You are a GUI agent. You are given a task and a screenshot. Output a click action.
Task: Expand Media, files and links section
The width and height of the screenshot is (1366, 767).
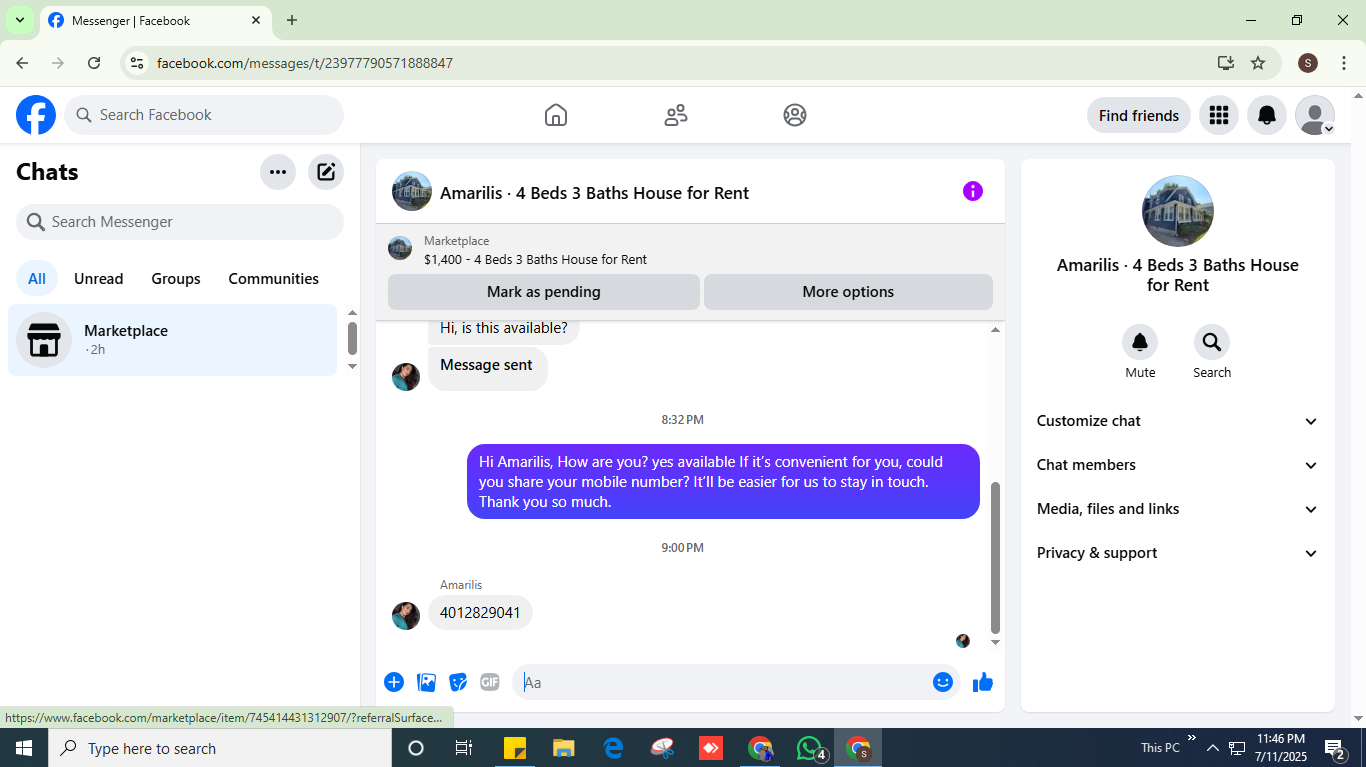(1178, 509)
